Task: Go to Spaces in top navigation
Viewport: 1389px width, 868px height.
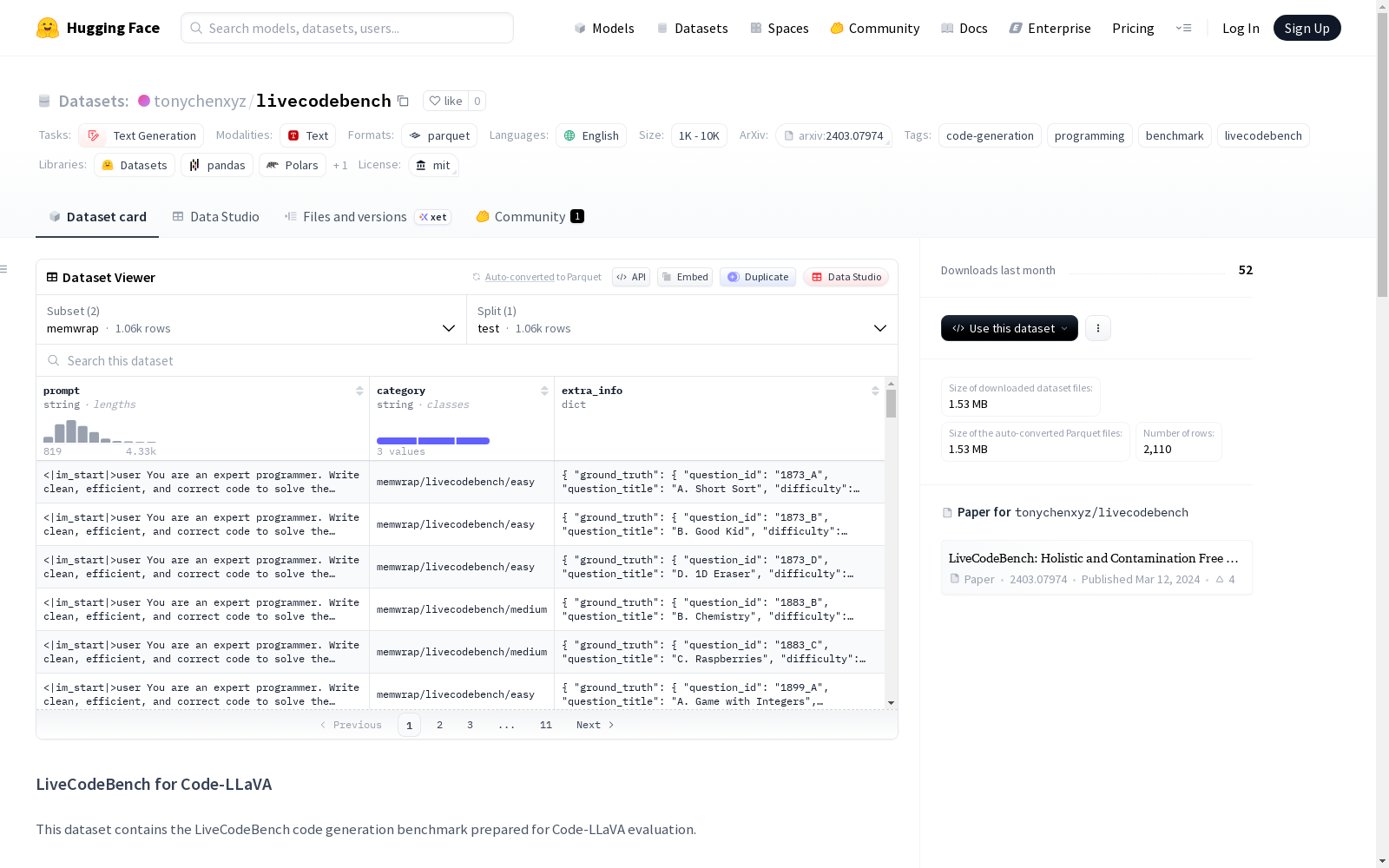Action: pyautogui.click(x=780, y=28)
